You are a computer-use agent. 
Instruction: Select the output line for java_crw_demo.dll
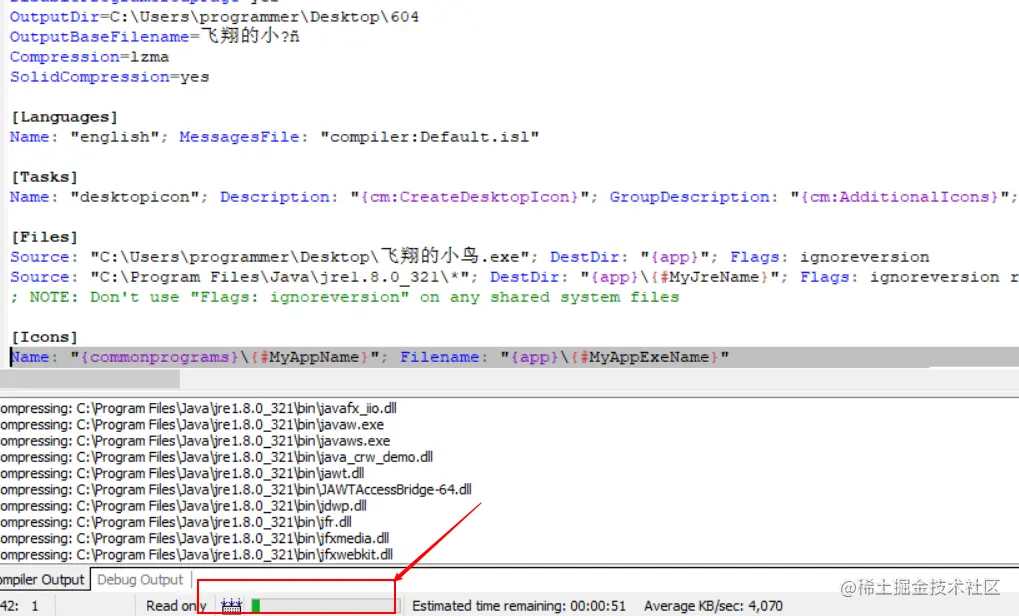[216, 457]
